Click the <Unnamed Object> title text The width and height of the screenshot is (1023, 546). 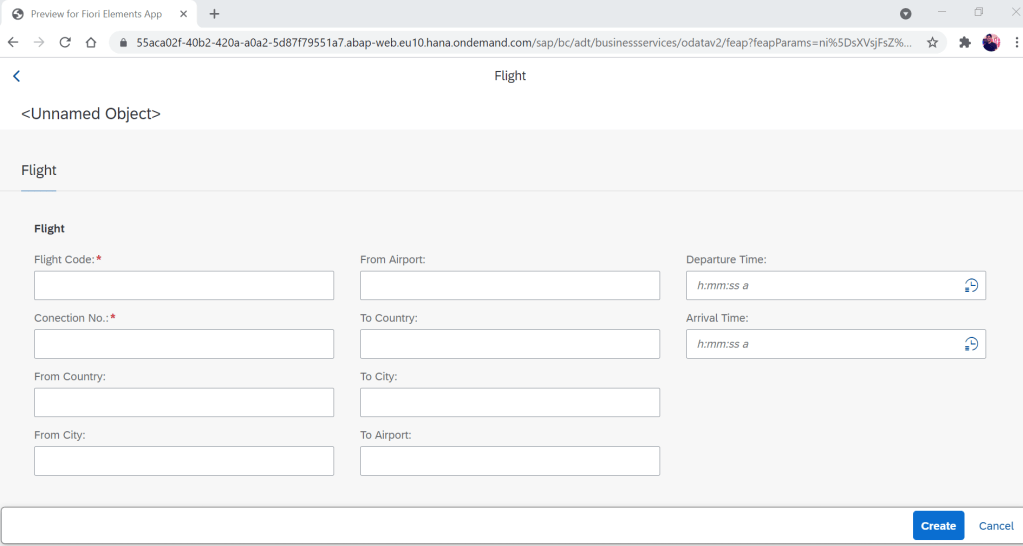coord(91,114)
